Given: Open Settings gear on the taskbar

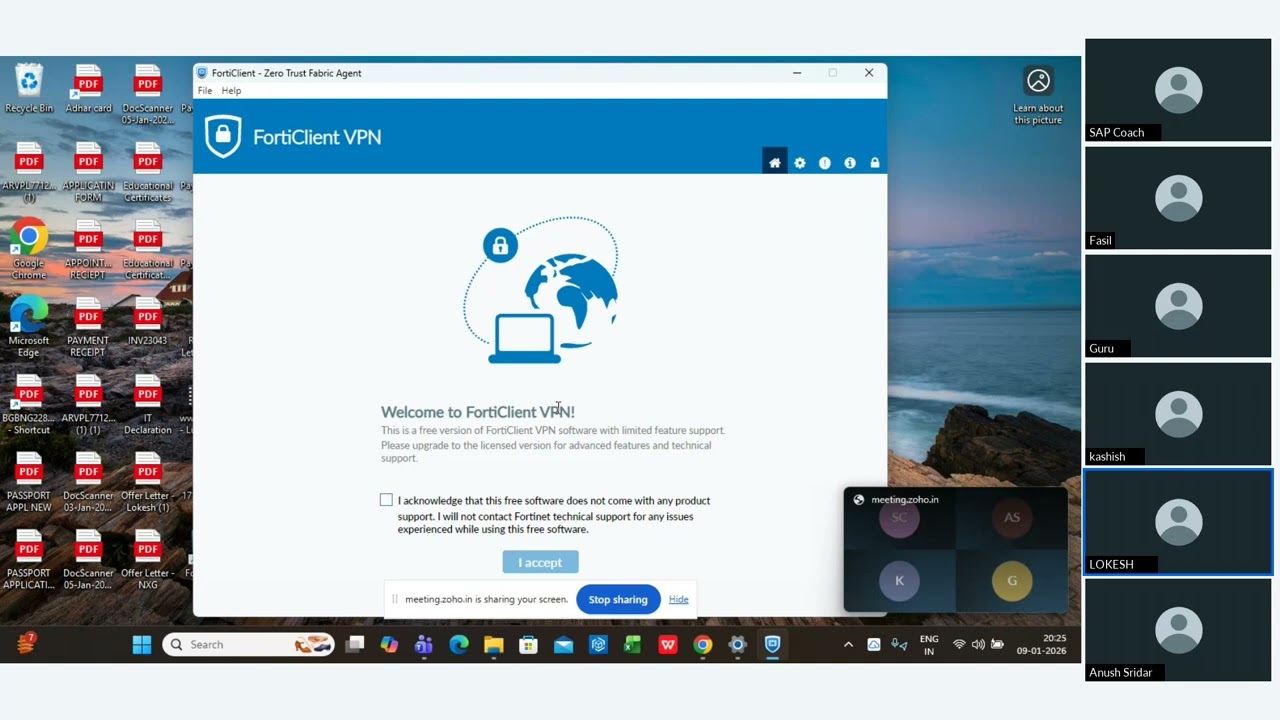Looking at the screenshot, I should [x=738, y=645].
